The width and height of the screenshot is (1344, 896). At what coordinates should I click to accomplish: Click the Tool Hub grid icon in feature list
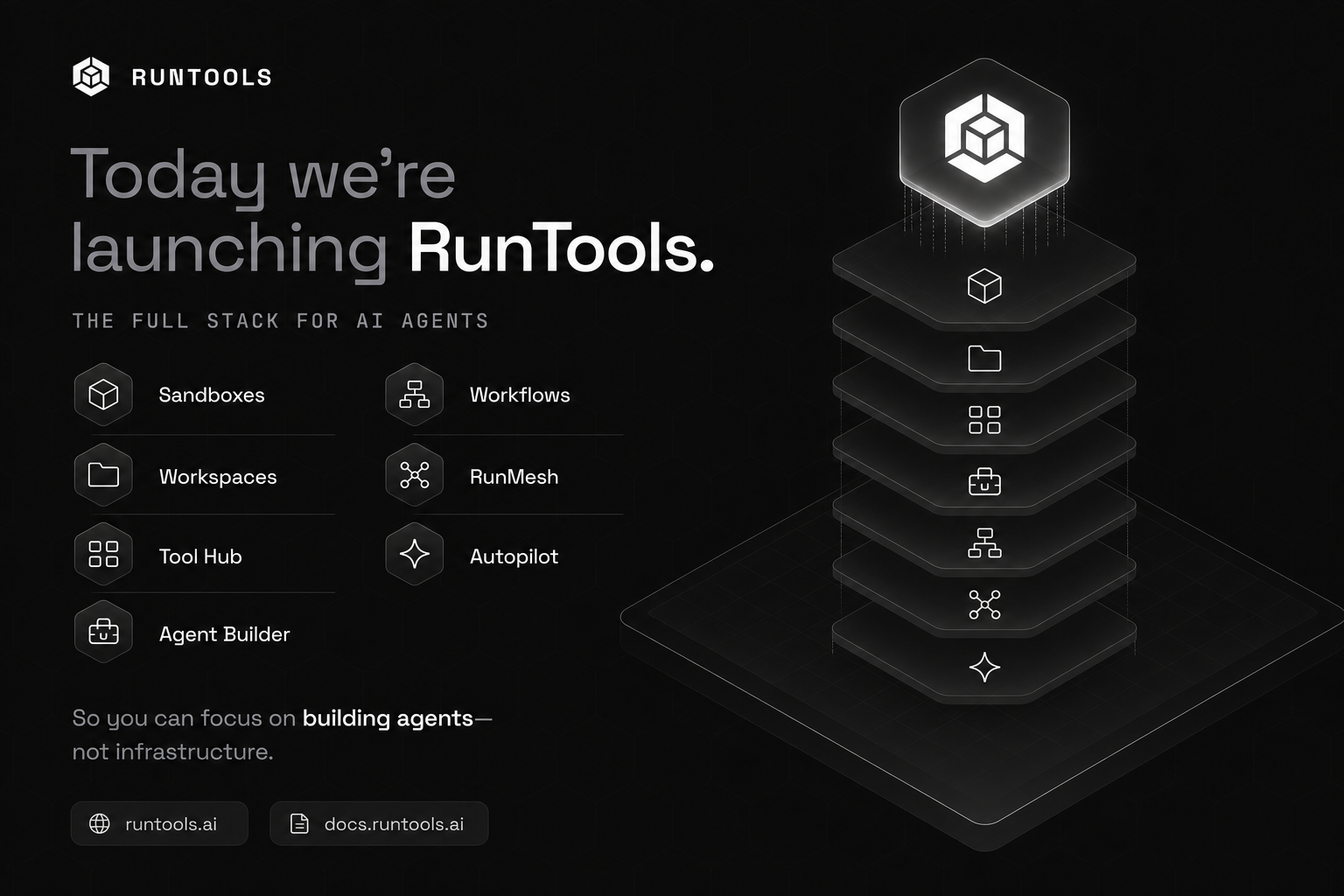click(x=103, y=555)
